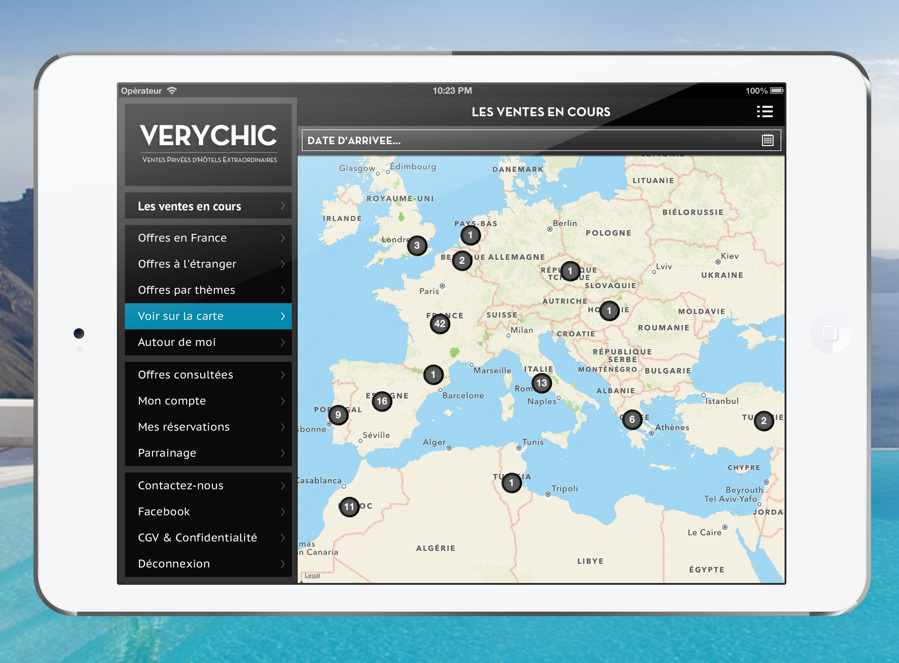Tap the 1 marker above Barcelone
The image size is (899, 663).
point(433,375)
